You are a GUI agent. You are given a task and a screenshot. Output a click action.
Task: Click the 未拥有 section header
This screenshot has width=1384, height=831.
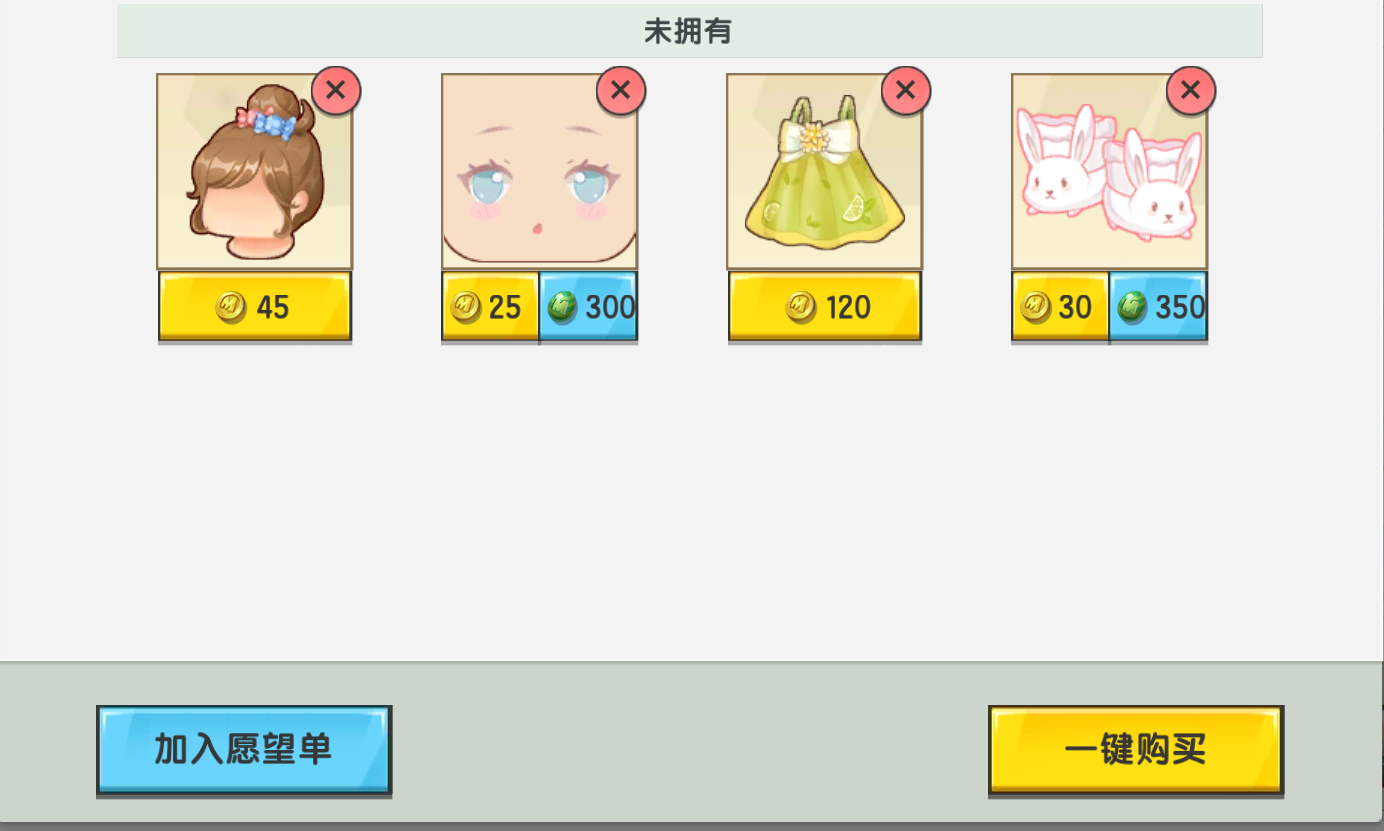pos(689,31)
